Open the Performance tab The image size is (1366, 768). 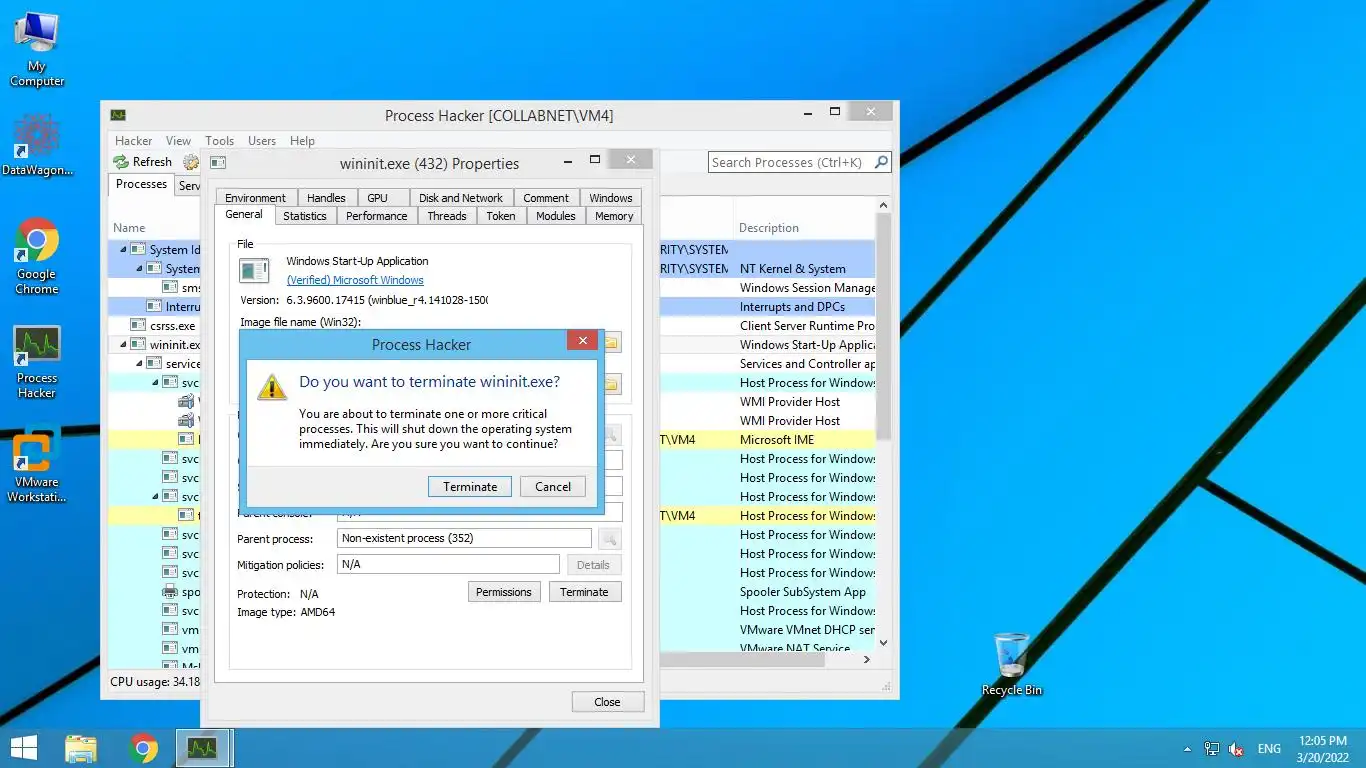tap(377, 216)
